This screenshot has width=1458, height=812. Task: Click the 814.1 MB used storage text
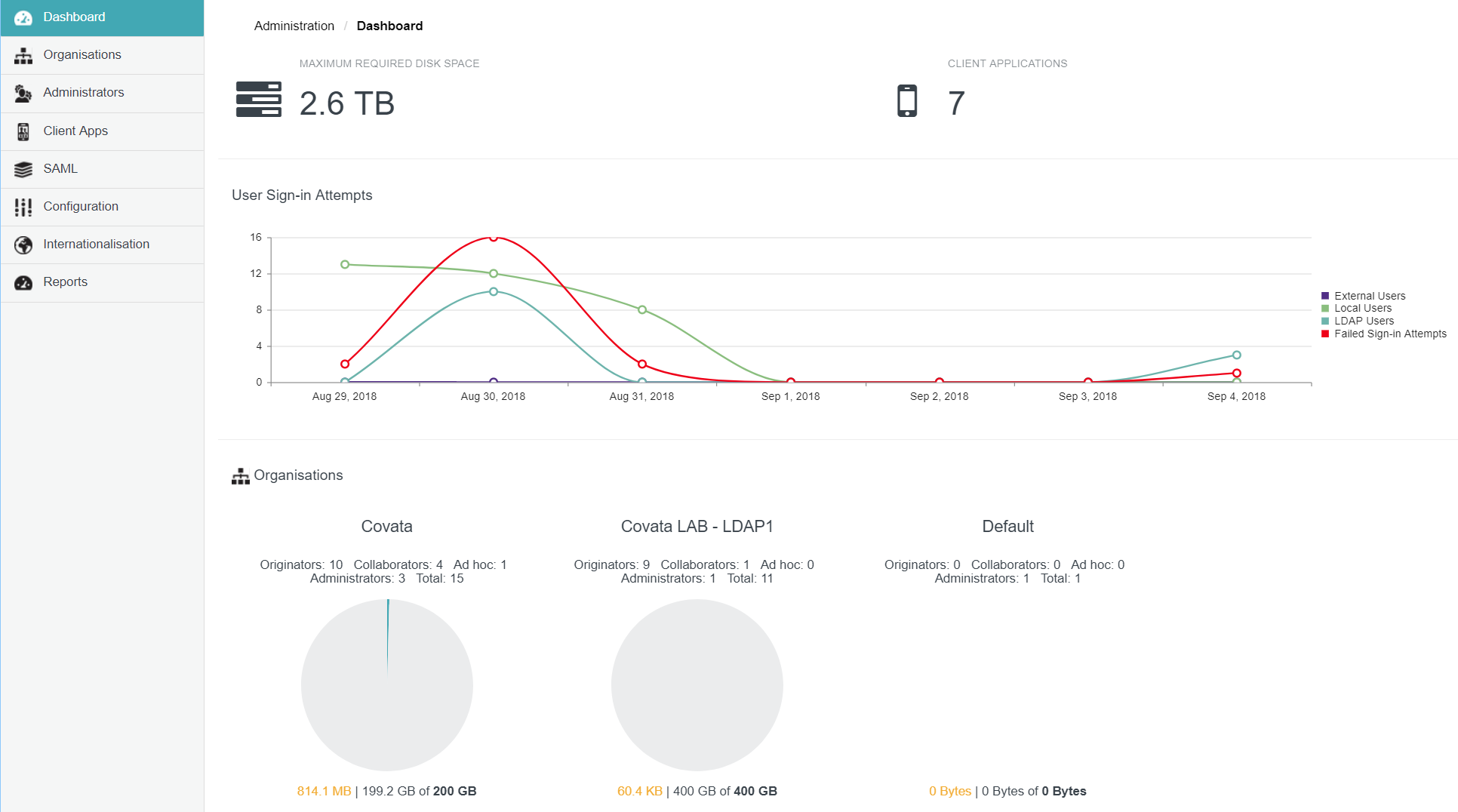click(324, 791)
